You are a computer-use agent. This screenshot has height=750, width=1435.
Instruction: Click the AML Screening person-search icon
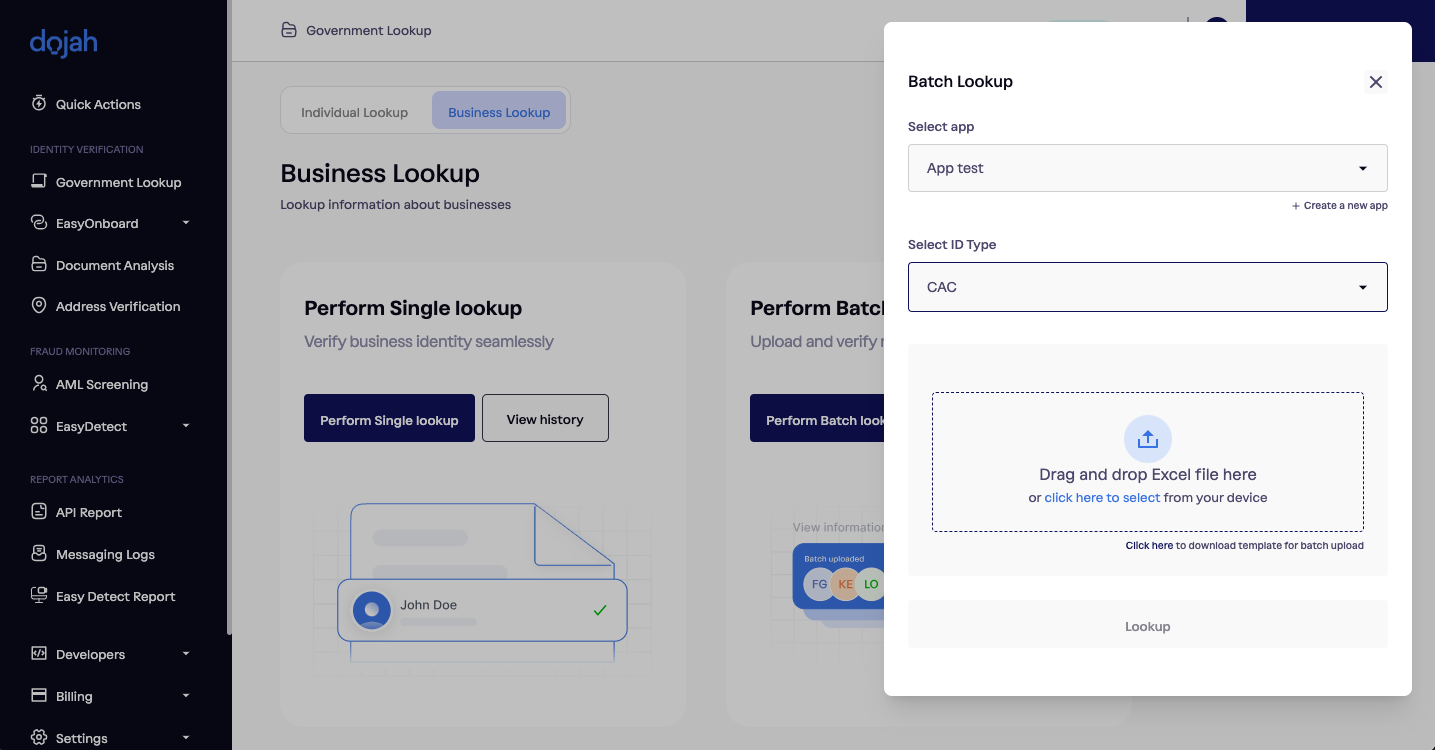(39, 384)
